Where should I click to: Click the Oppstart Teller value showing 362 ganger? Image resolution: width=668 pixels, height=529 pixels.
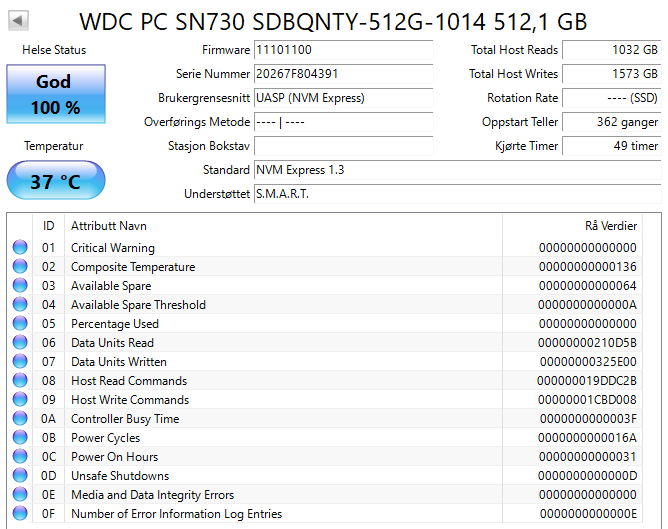click(x=611, y=122)
